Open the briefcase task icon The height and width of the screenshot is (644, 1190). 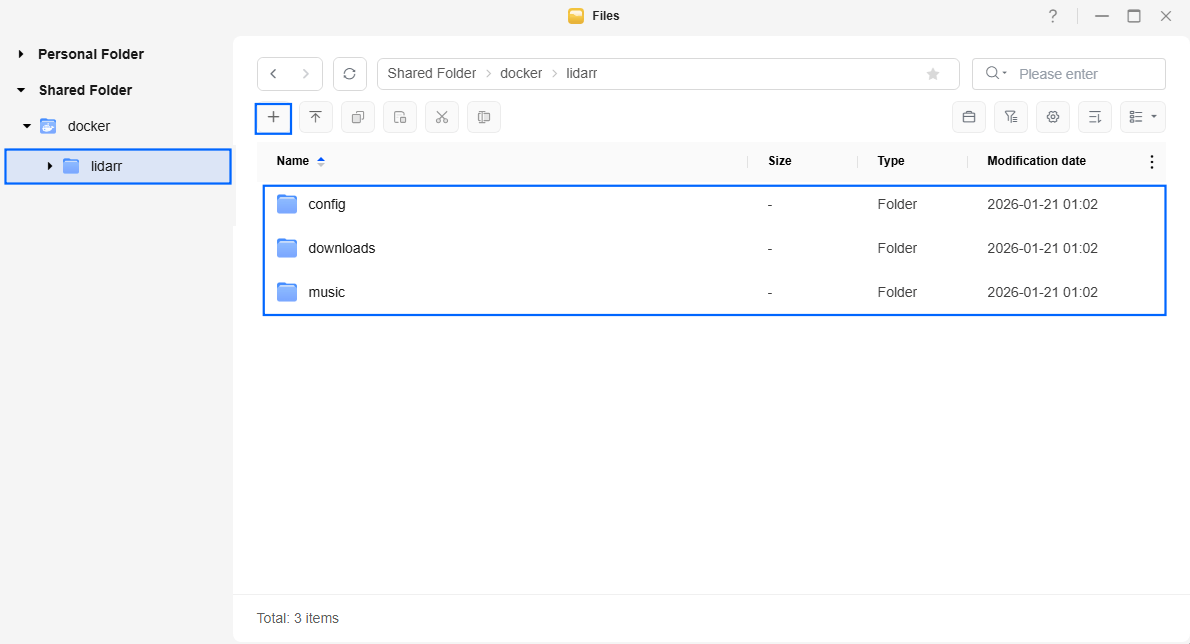click(x=968, y=117)
